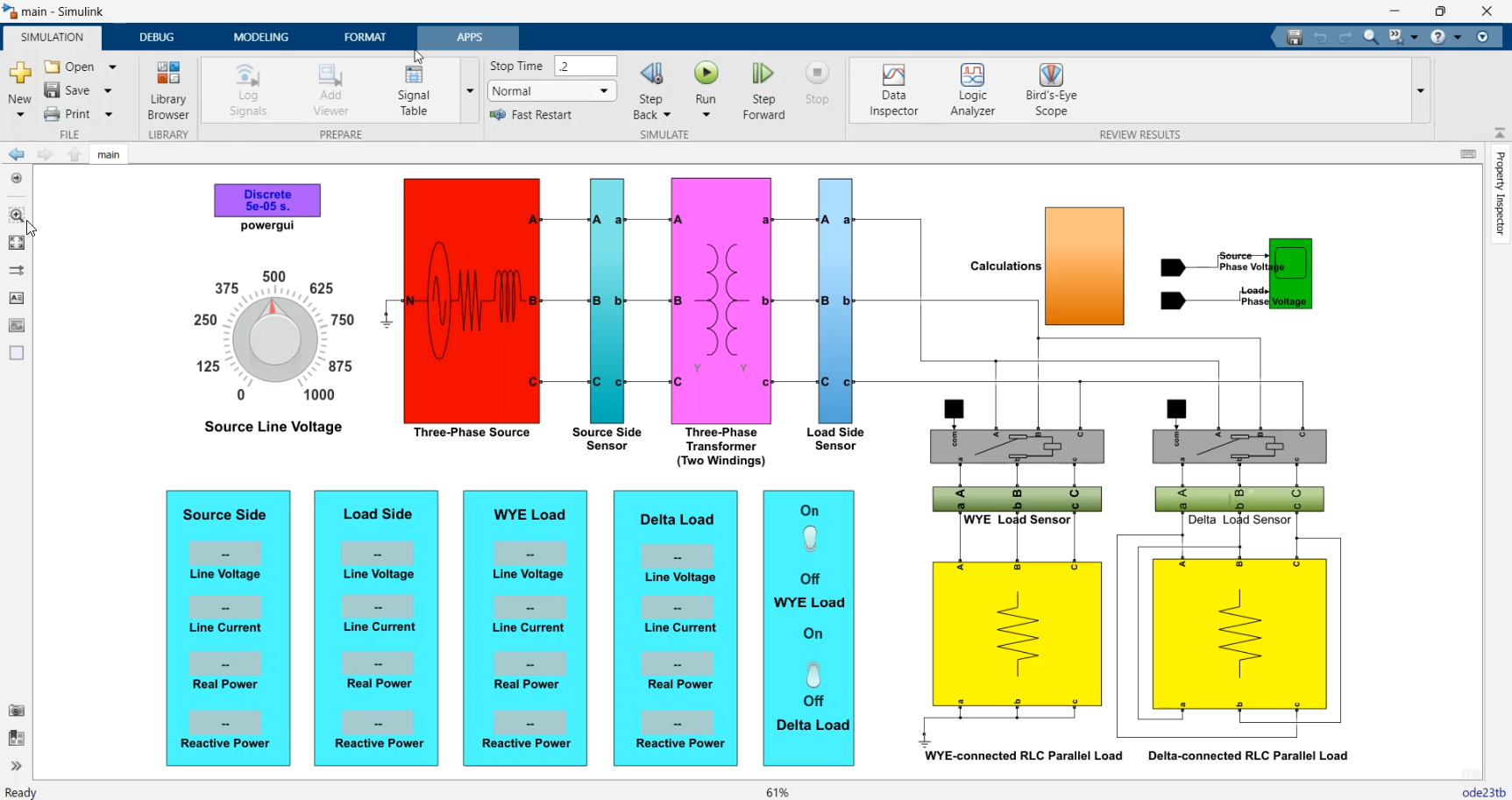Open the New button dropdown arrow
Screen dimensions: 1512x800
(x=19, y=114)
